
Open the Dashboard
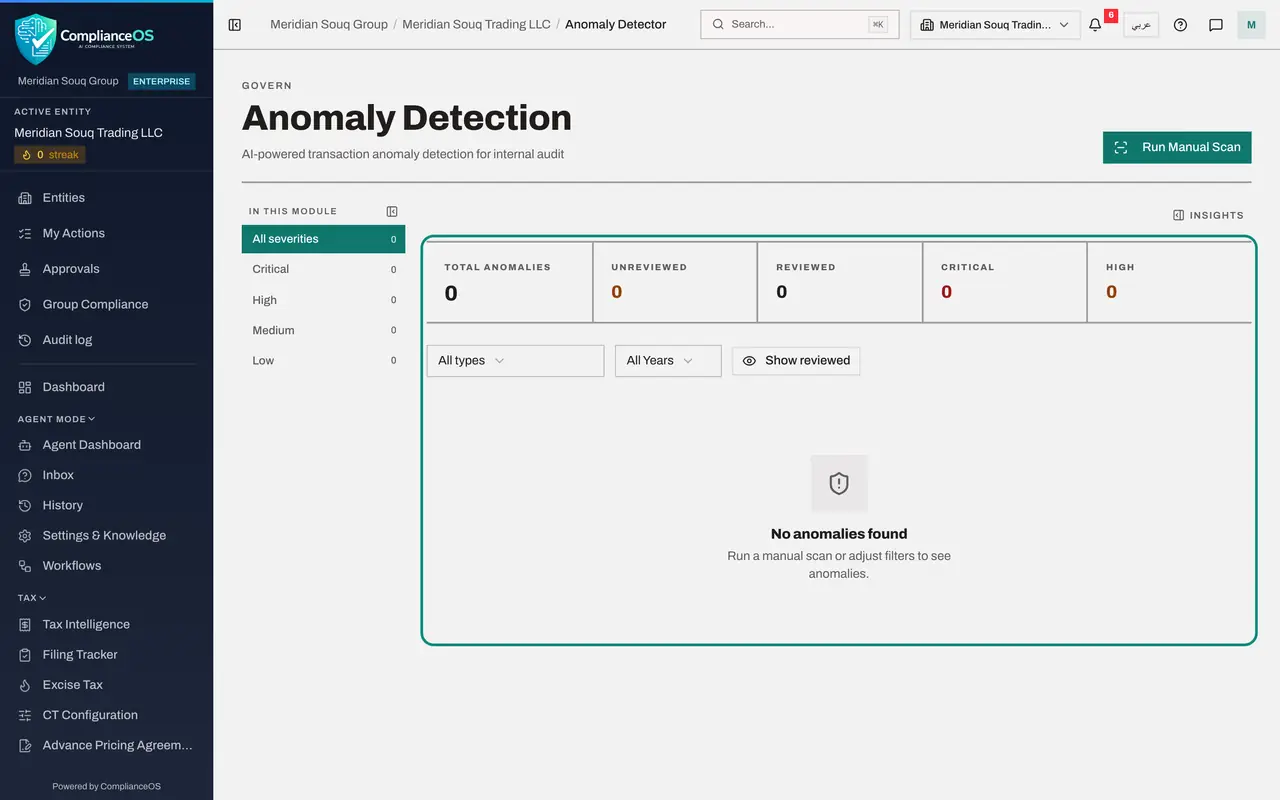106,387
